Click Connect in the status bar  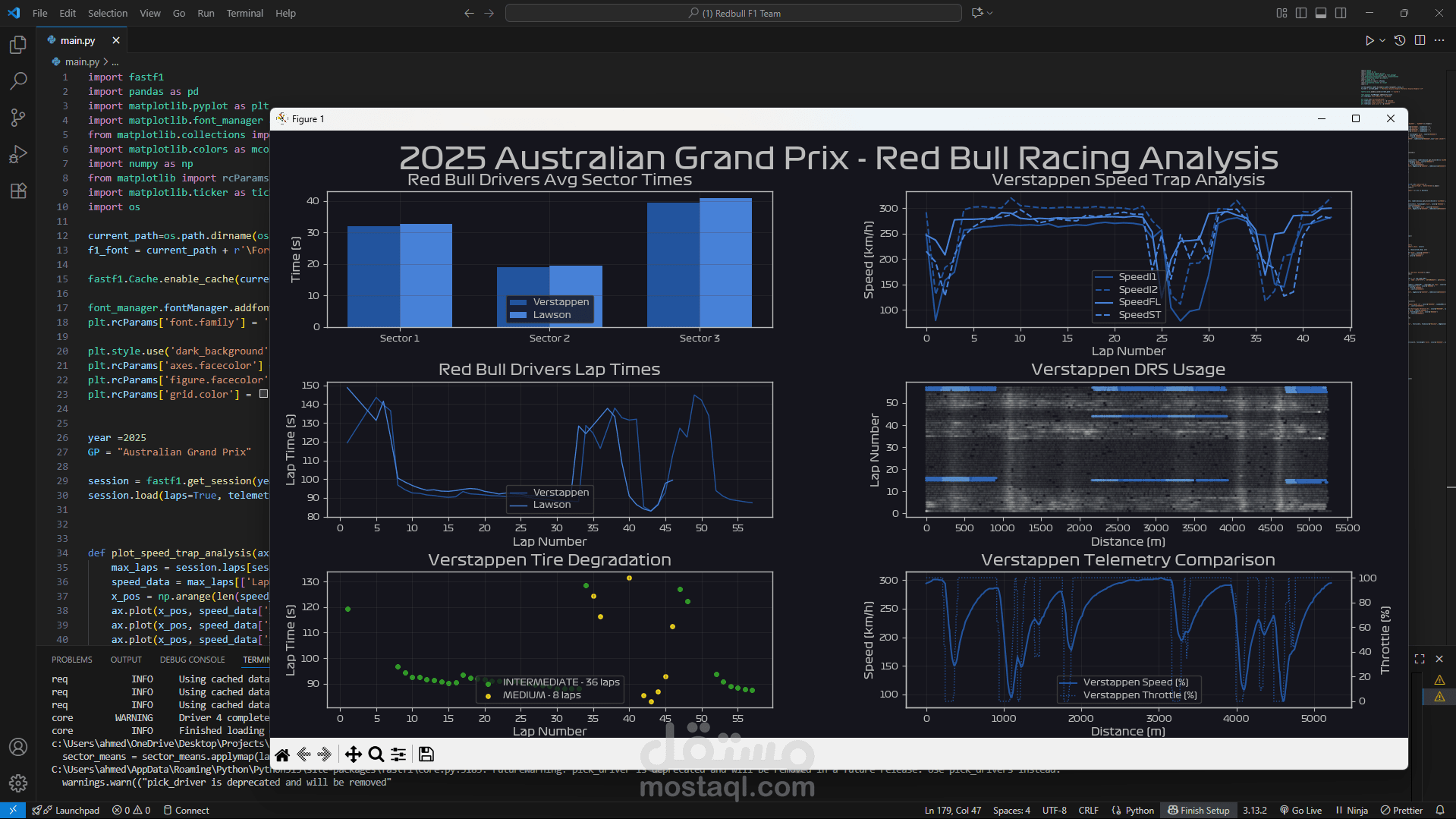[x=186, y=810]
